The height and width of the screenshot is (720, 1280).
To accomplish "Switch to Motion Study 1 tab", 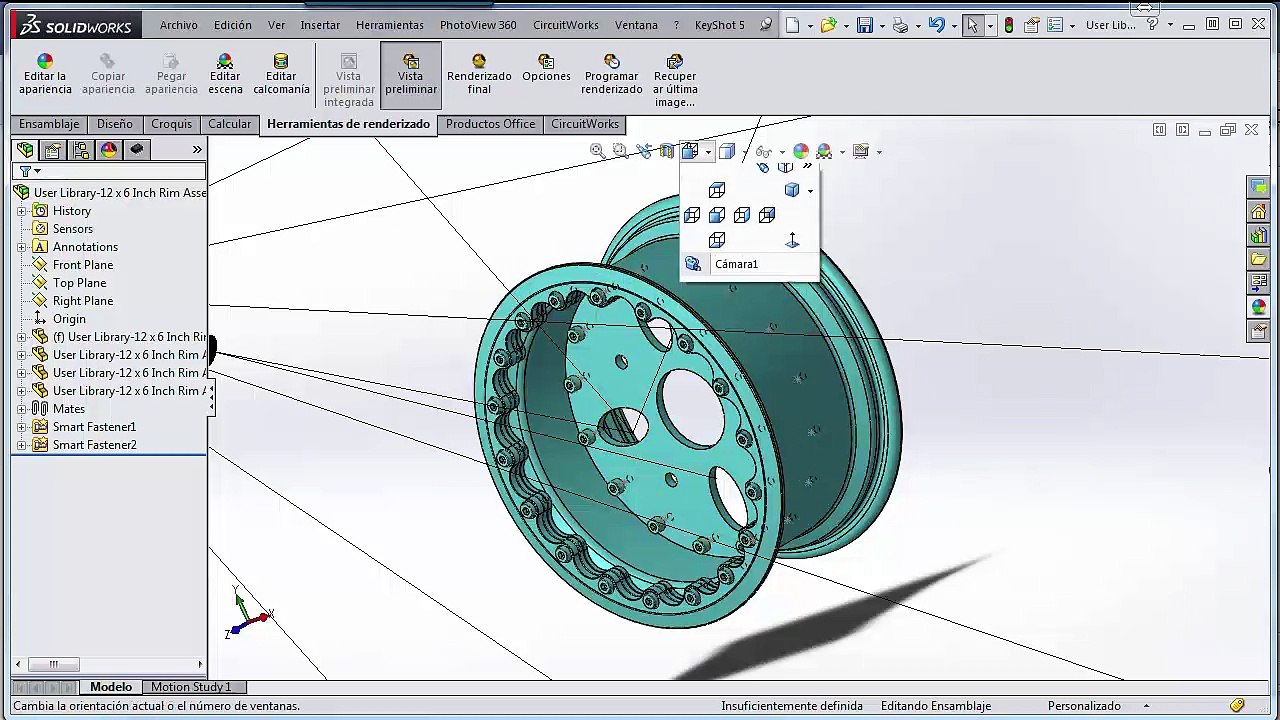I will (x=191, y=687).
